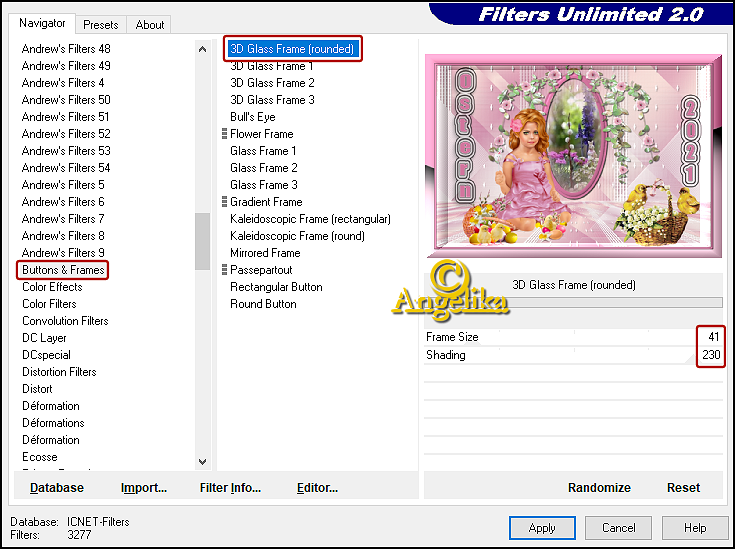Screen dimensions: 735x549
Task: Select the Convolution Filters category
Action: [x=65, y=321]
